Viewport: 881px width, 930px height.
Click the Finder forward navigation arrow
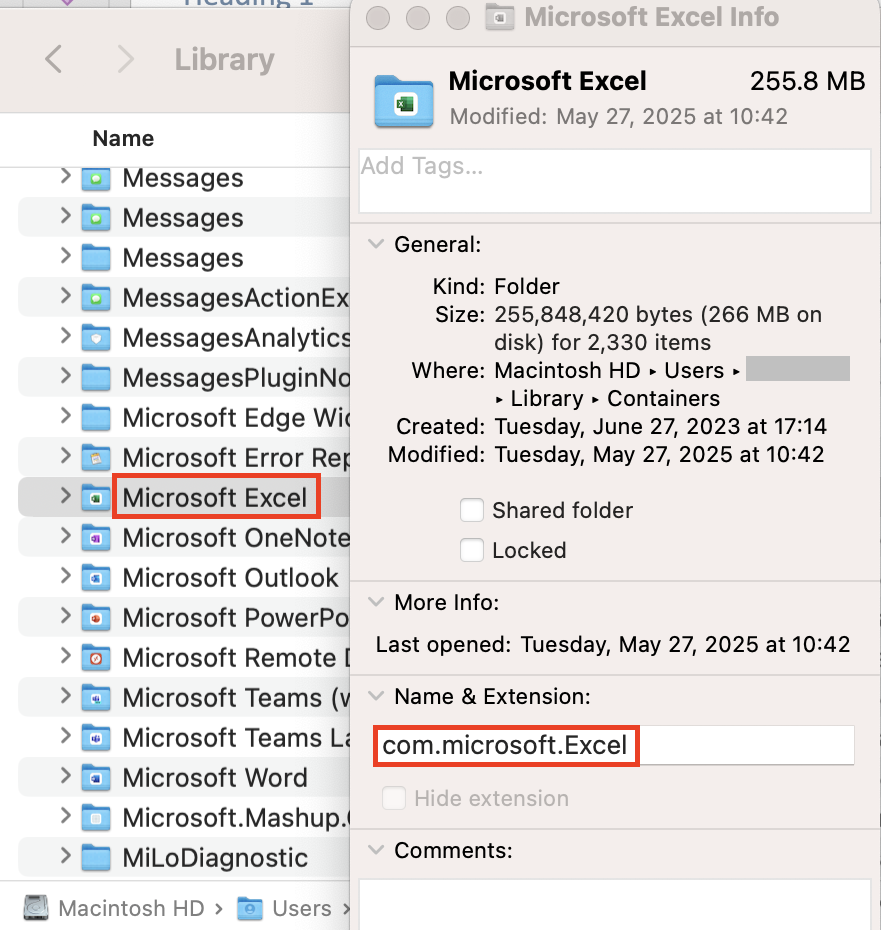pyautogui.click(x=126, y=59)
